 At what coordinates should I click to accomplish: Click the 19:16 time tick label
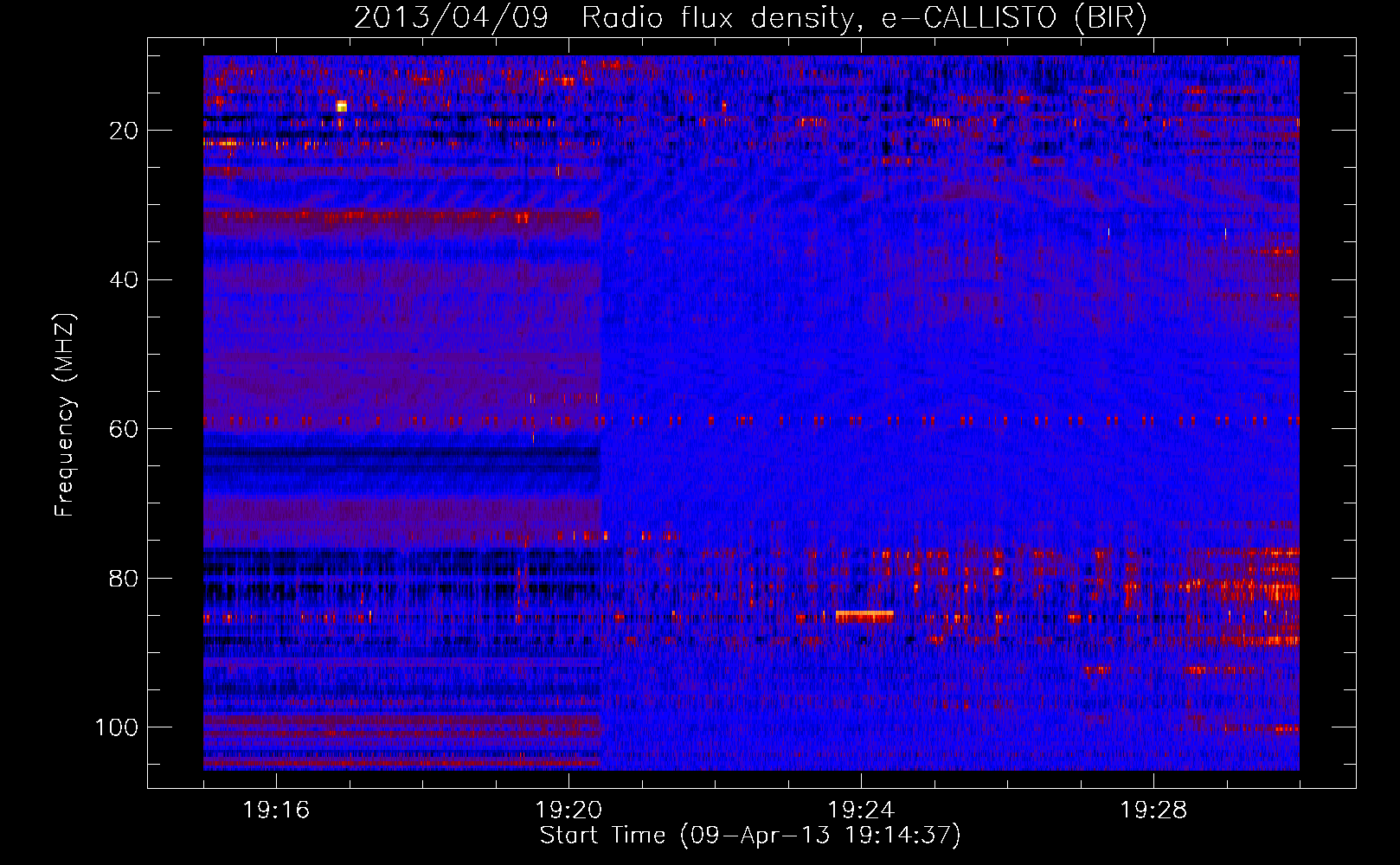click(x=276, y=811)
